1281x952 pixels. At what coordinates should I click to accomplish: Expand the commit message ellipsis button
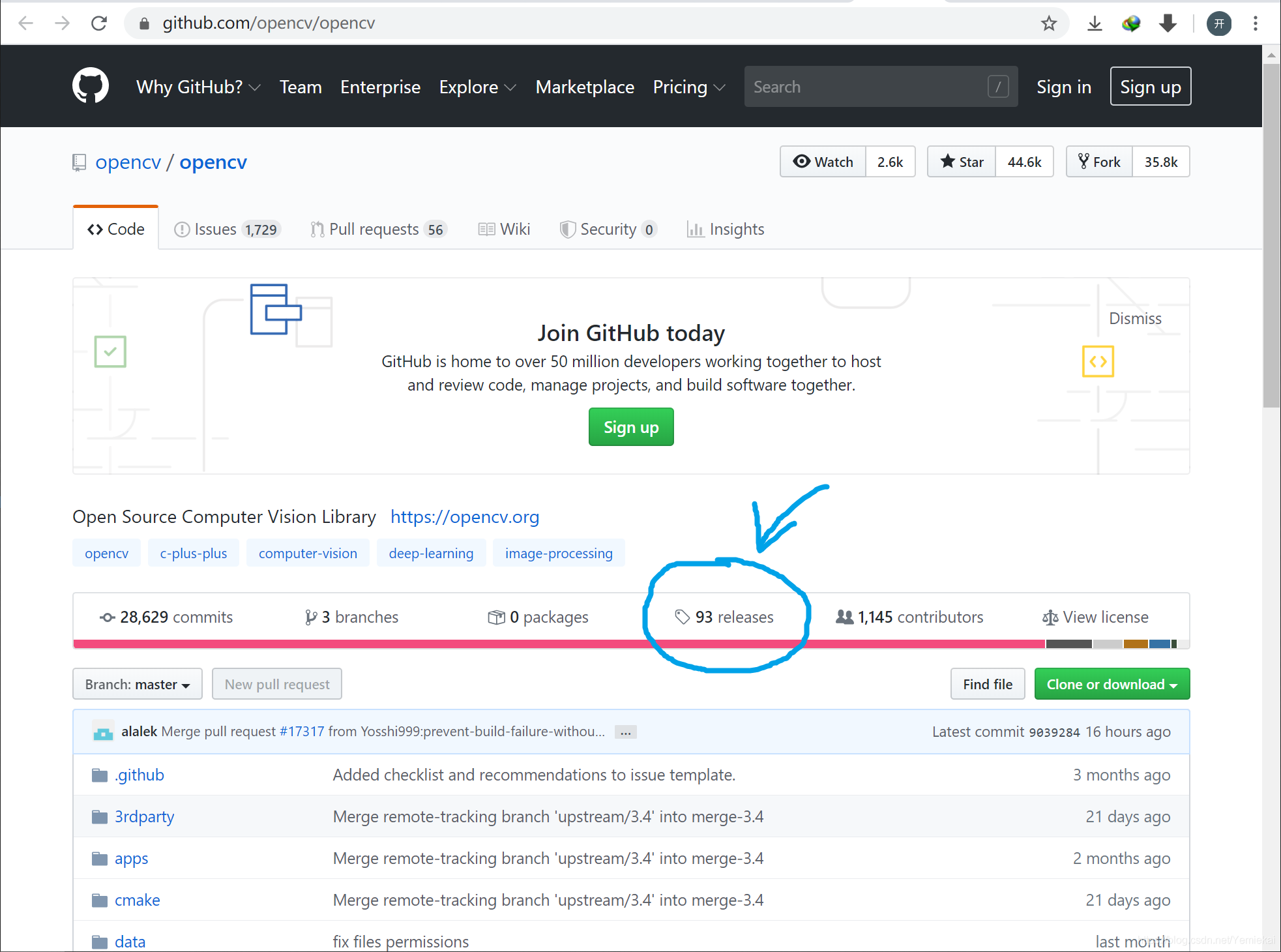click(x=625, y=732)
